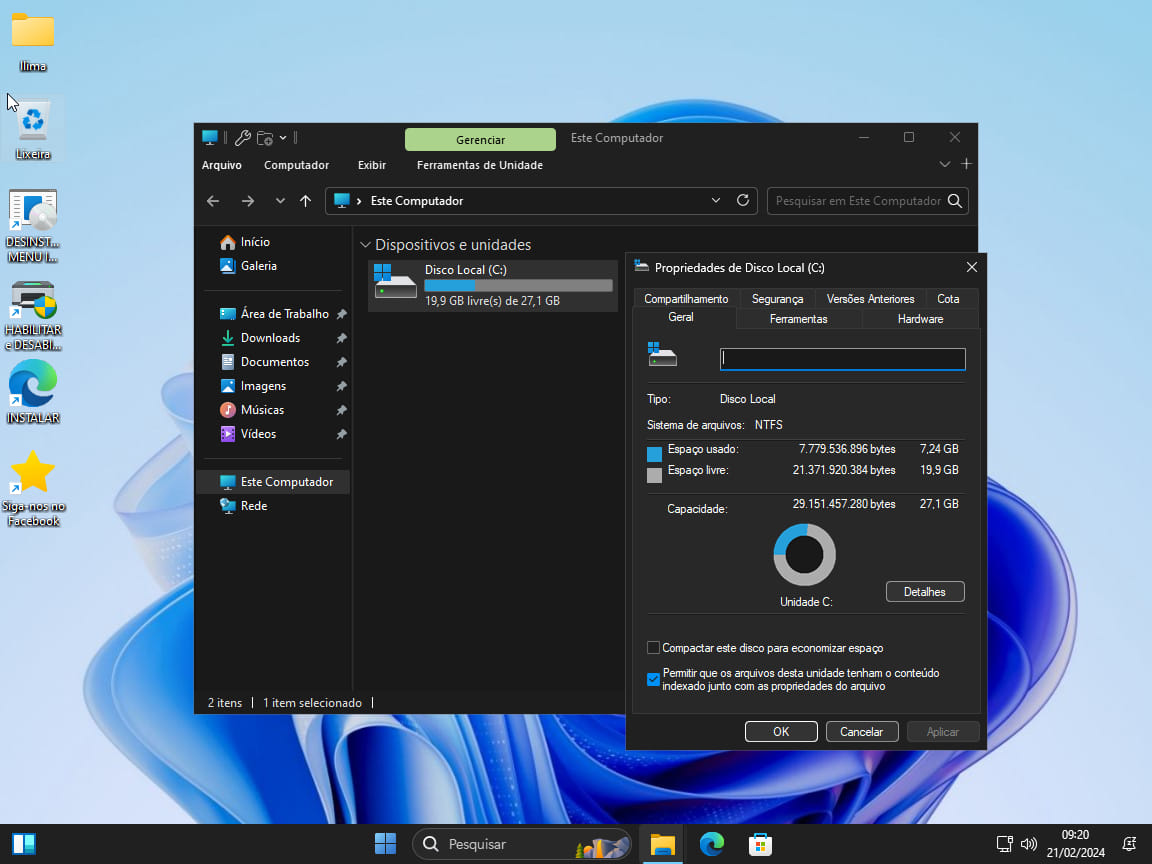Click the Disco Local capacity usage bar
Screen dimensions: 1152x864
pos(518,286)
